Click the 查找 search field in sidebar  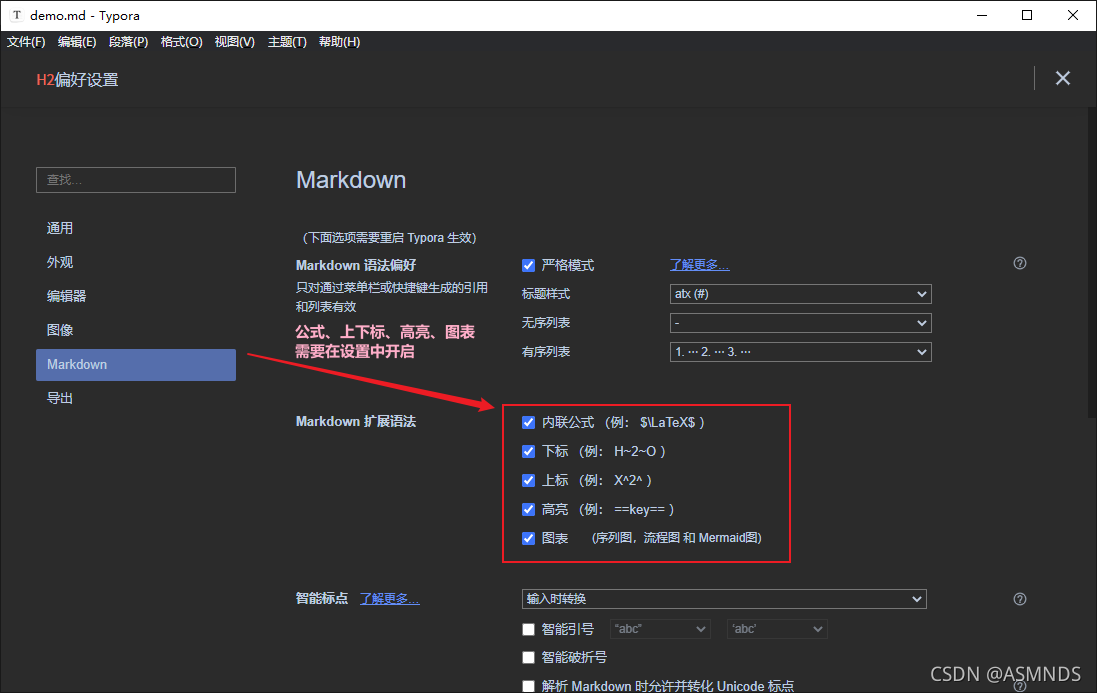[x=135, y=180]
